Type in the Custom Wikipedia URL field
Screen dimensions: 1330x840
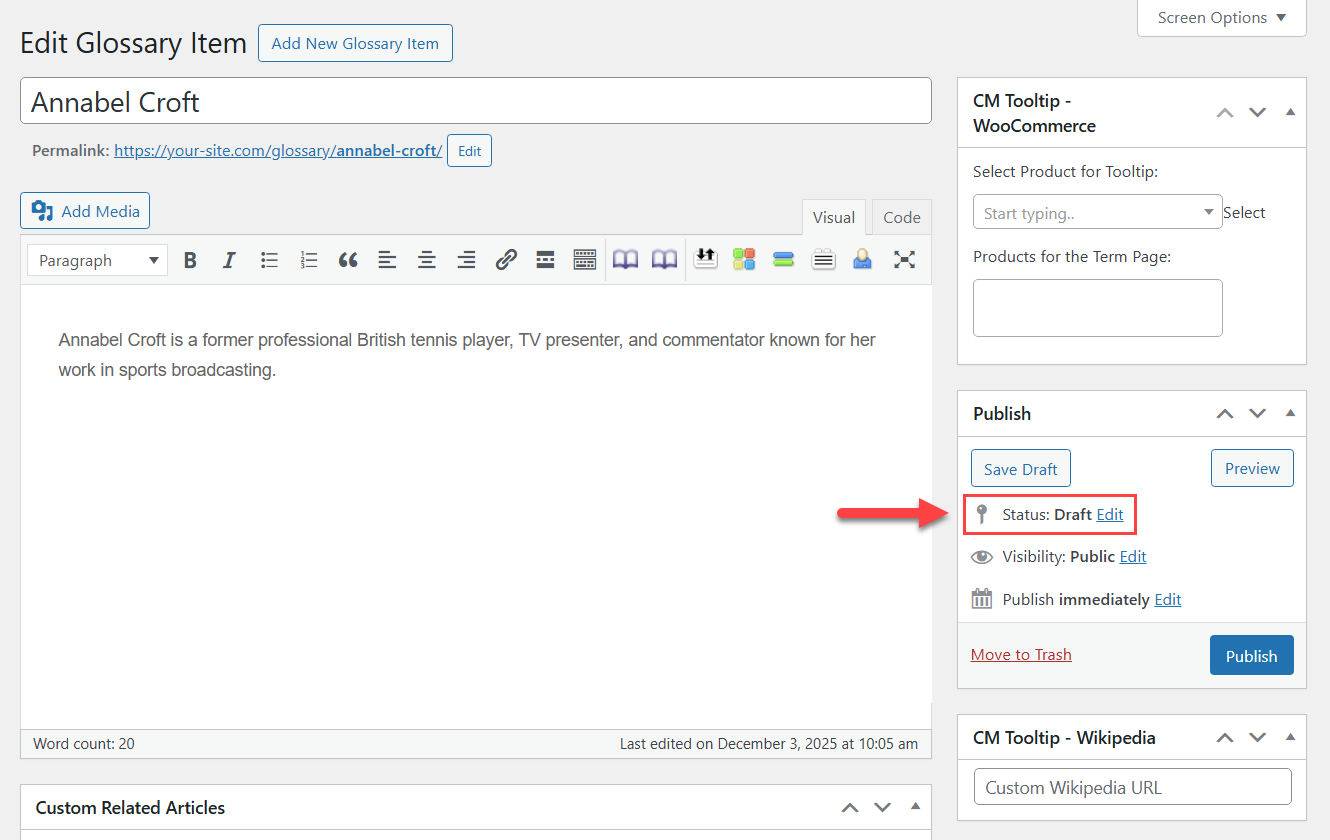coord(1132,787)
